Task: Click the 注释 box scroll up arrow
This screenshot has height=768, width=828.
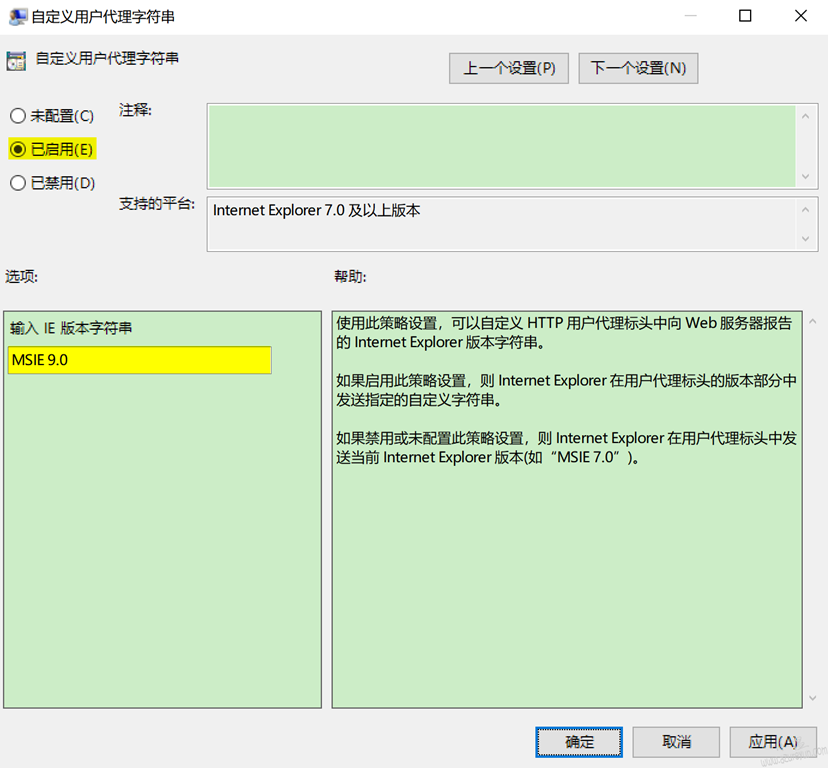Action: point(805,116)
